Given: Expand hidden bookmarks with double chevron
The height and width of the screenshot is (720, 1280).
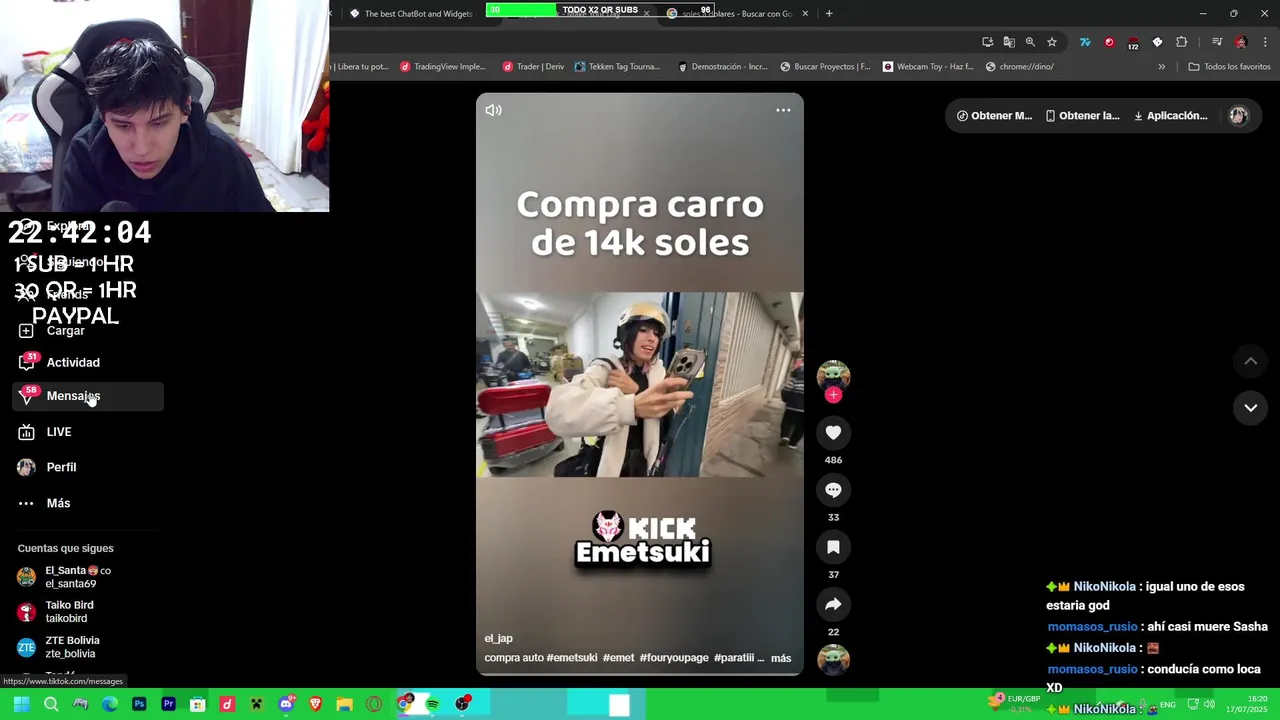Looking at the screenshot, I should click(x=1161, y=67).
